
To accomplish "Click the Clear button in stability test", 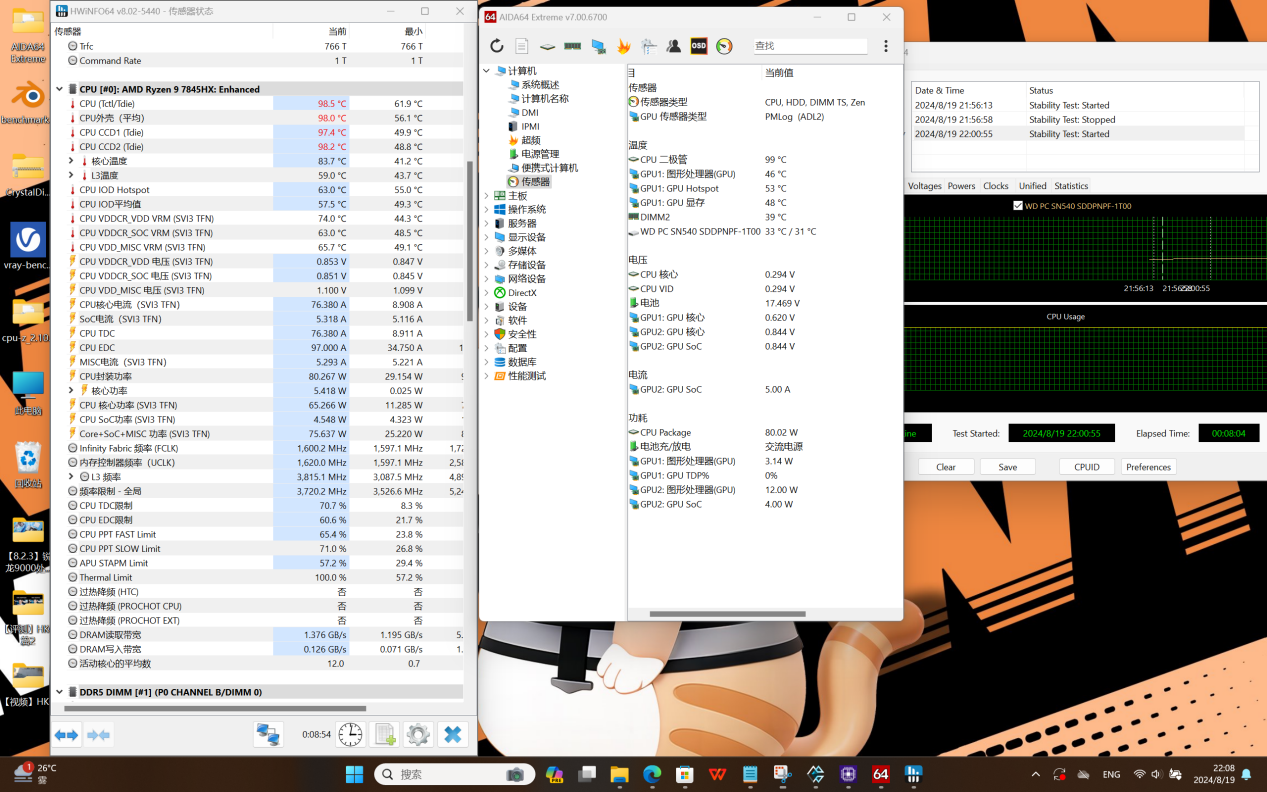I will tap(946, 467).
